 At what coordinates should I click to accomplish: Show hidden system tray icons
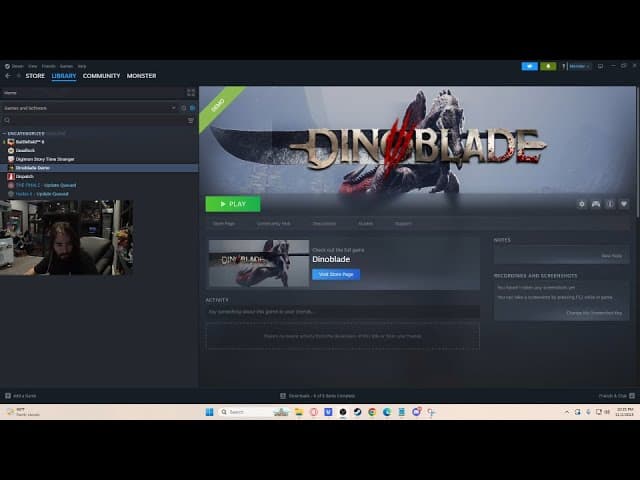point(567,412)
